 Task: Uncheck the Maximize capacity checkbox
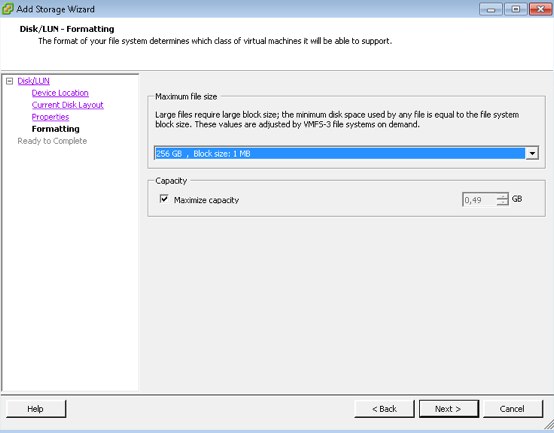(164, 199)
